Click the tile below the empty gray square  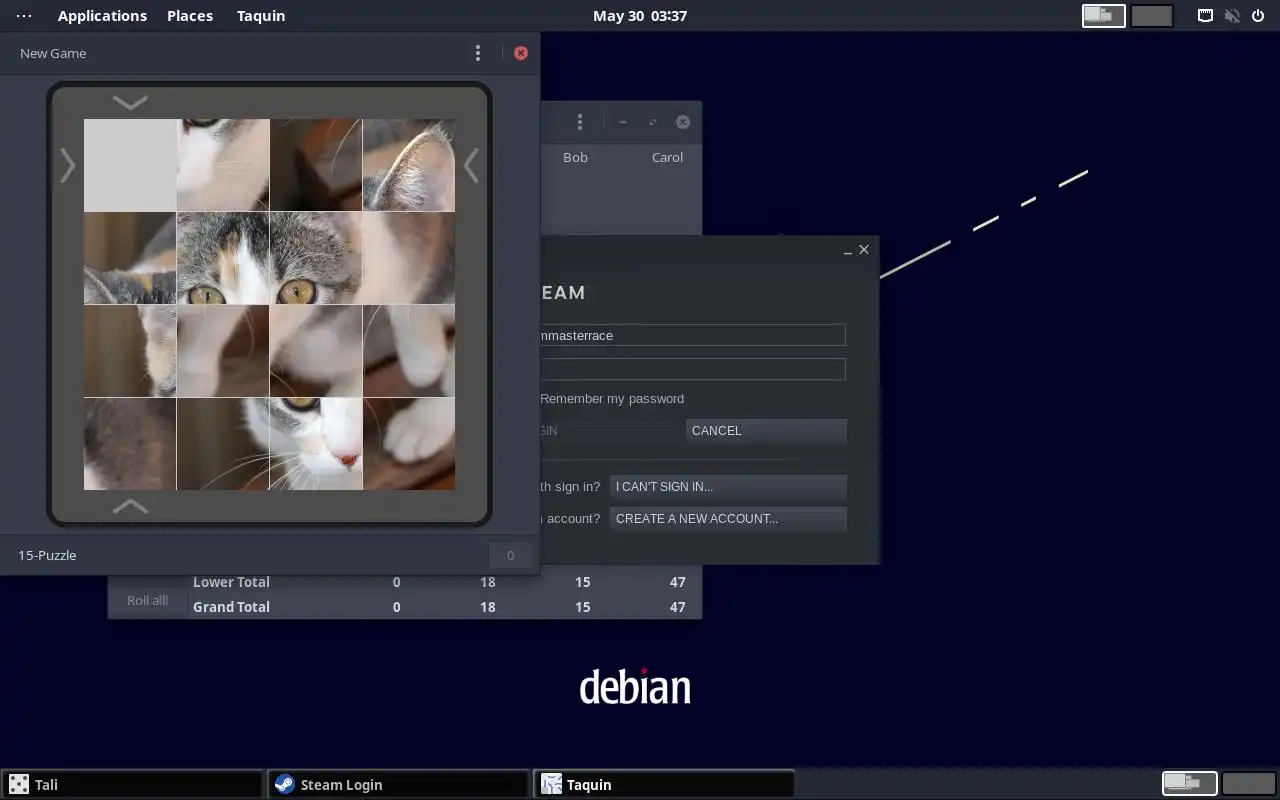pyautogui.click(x=130, y=258)
